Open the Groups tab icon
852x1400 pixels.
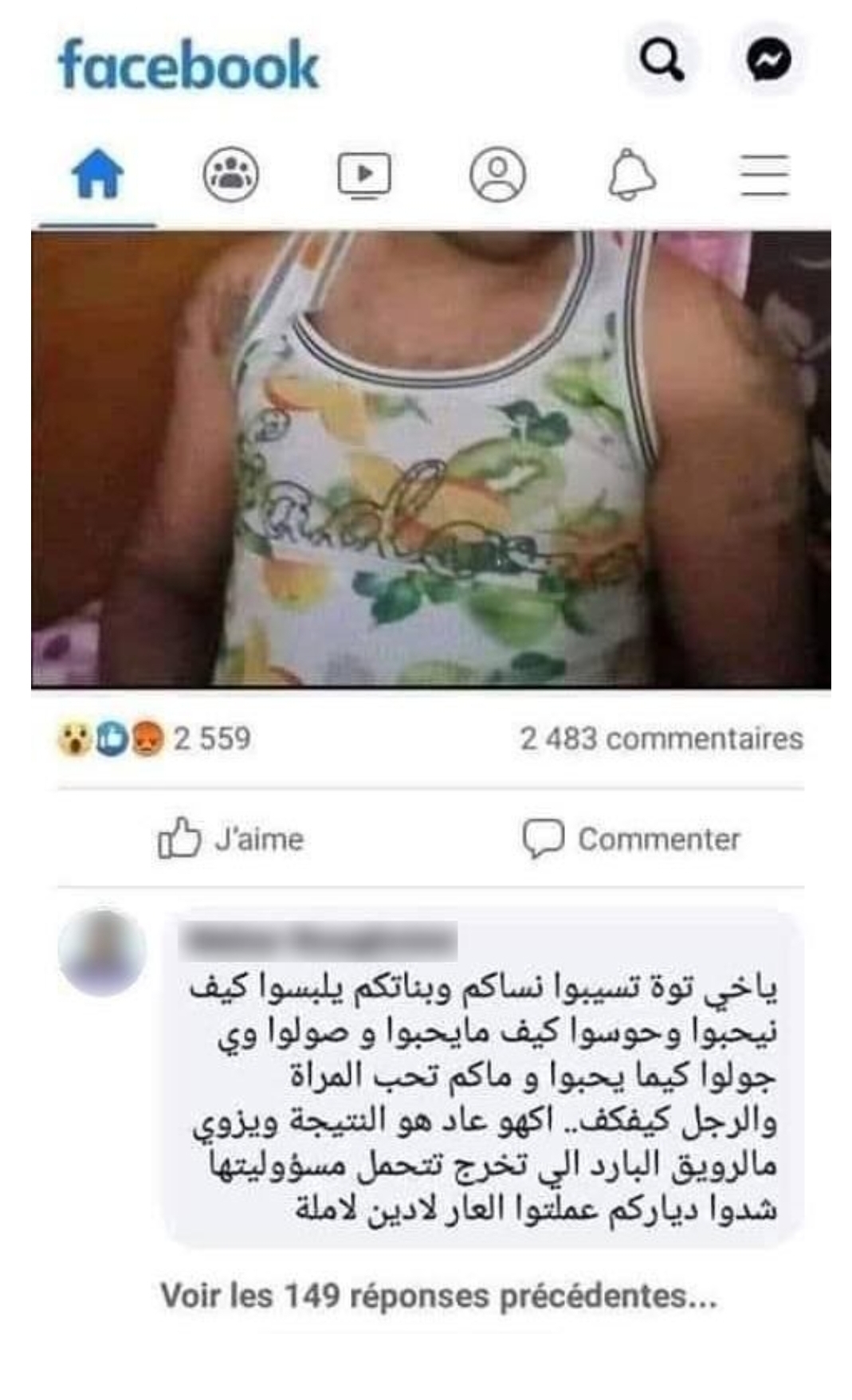tap(231, 174)
